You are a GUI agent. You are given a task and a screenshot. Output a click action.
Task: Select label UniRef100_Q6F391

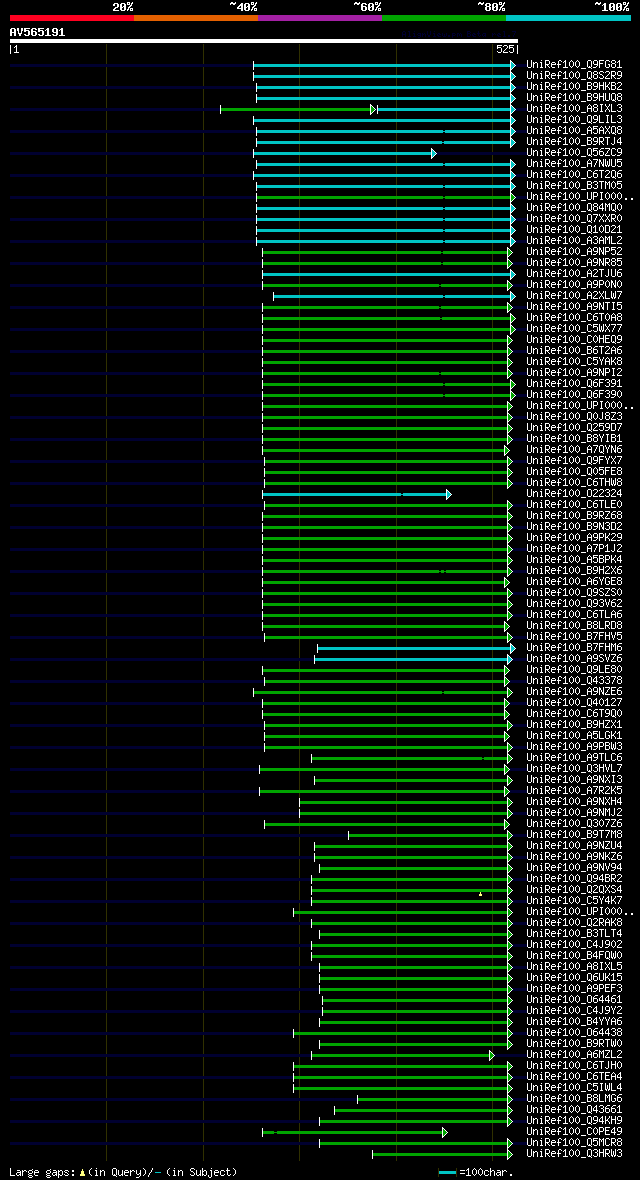[x=574, y=383]
